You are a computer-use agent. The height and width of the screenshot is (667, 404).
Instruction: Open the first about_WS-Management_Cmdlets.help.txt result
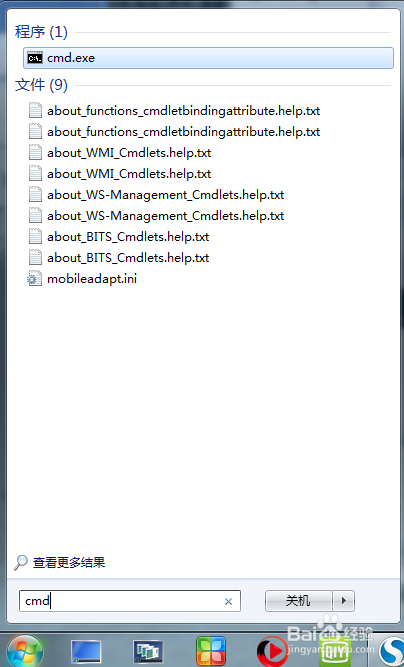point(165,194)
